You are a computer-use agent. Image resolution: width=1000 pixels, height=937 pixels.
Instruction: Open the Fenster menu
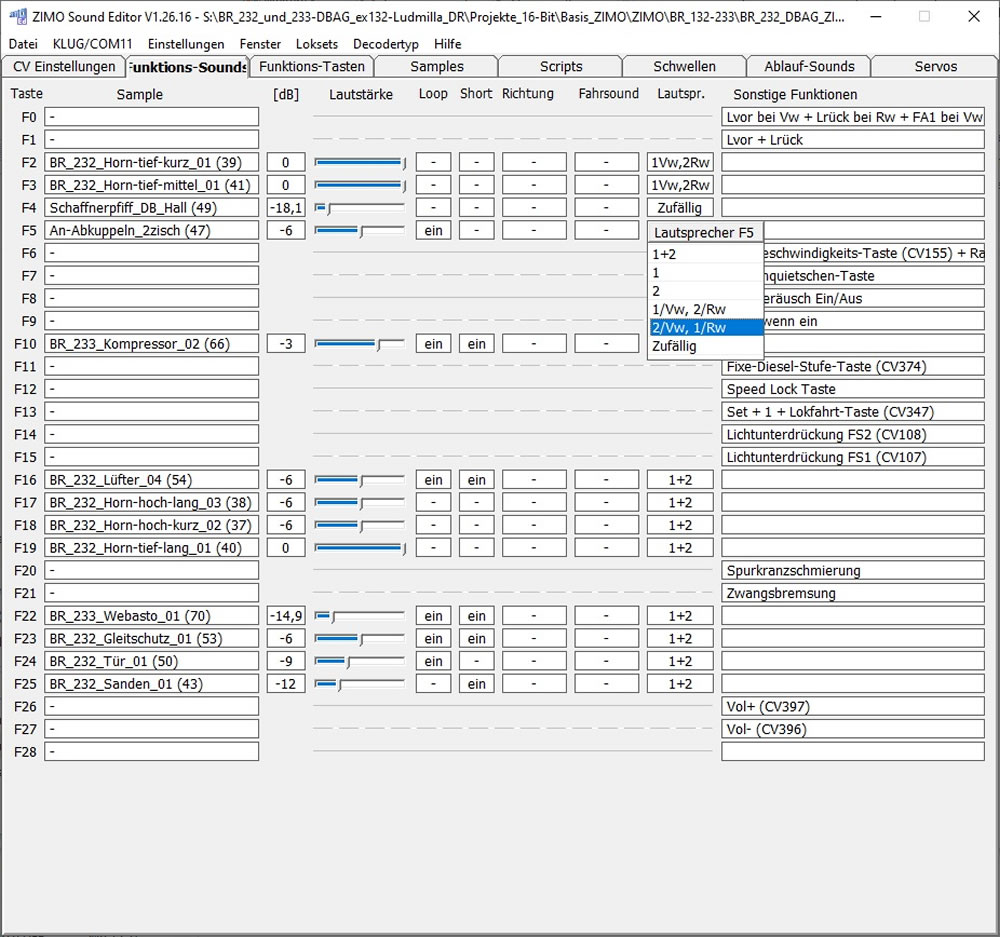coord(260,44)
